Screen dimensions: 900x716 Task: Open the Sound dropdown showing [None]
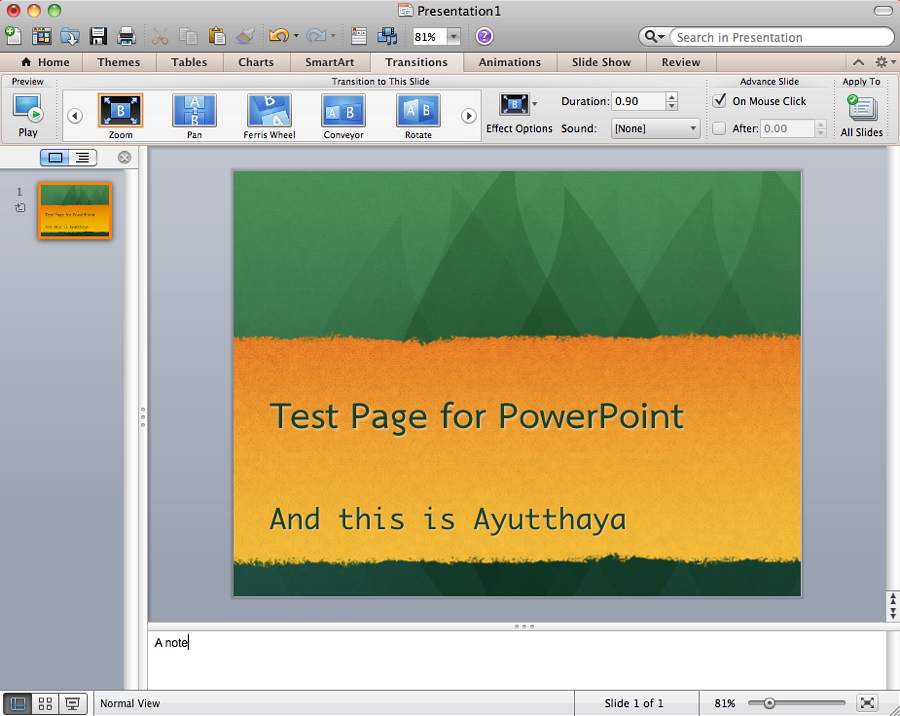[655, 129]
